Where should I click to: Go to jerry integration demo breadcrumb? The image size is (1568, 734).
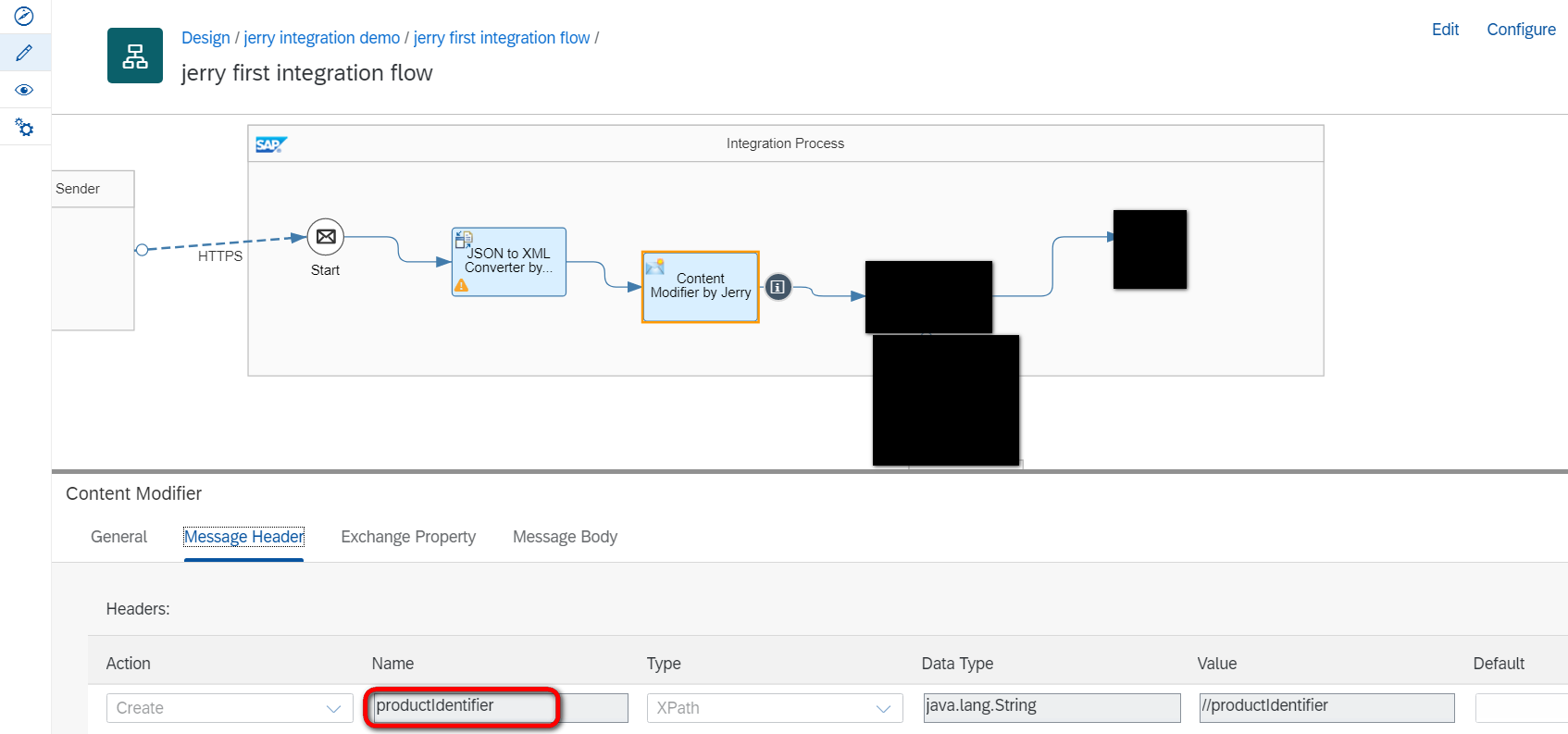(321, 38)
